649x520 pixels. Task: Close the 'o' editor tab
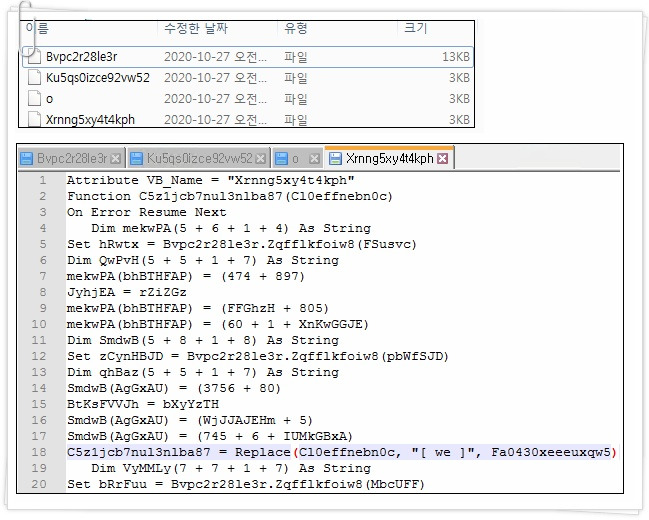(x=315, y=159)
